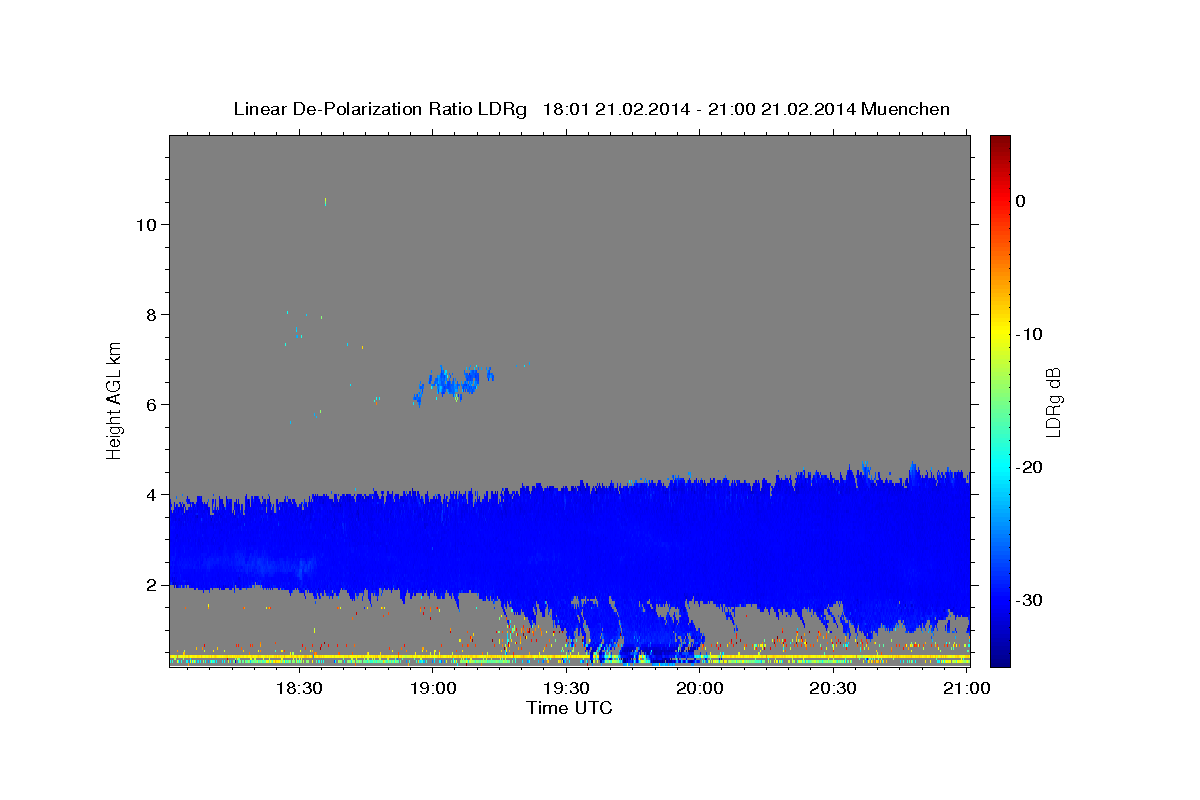Screen dimensions: 1200x800
Task: Select the 18:30 time tick label
Action: tap(299, 689)
